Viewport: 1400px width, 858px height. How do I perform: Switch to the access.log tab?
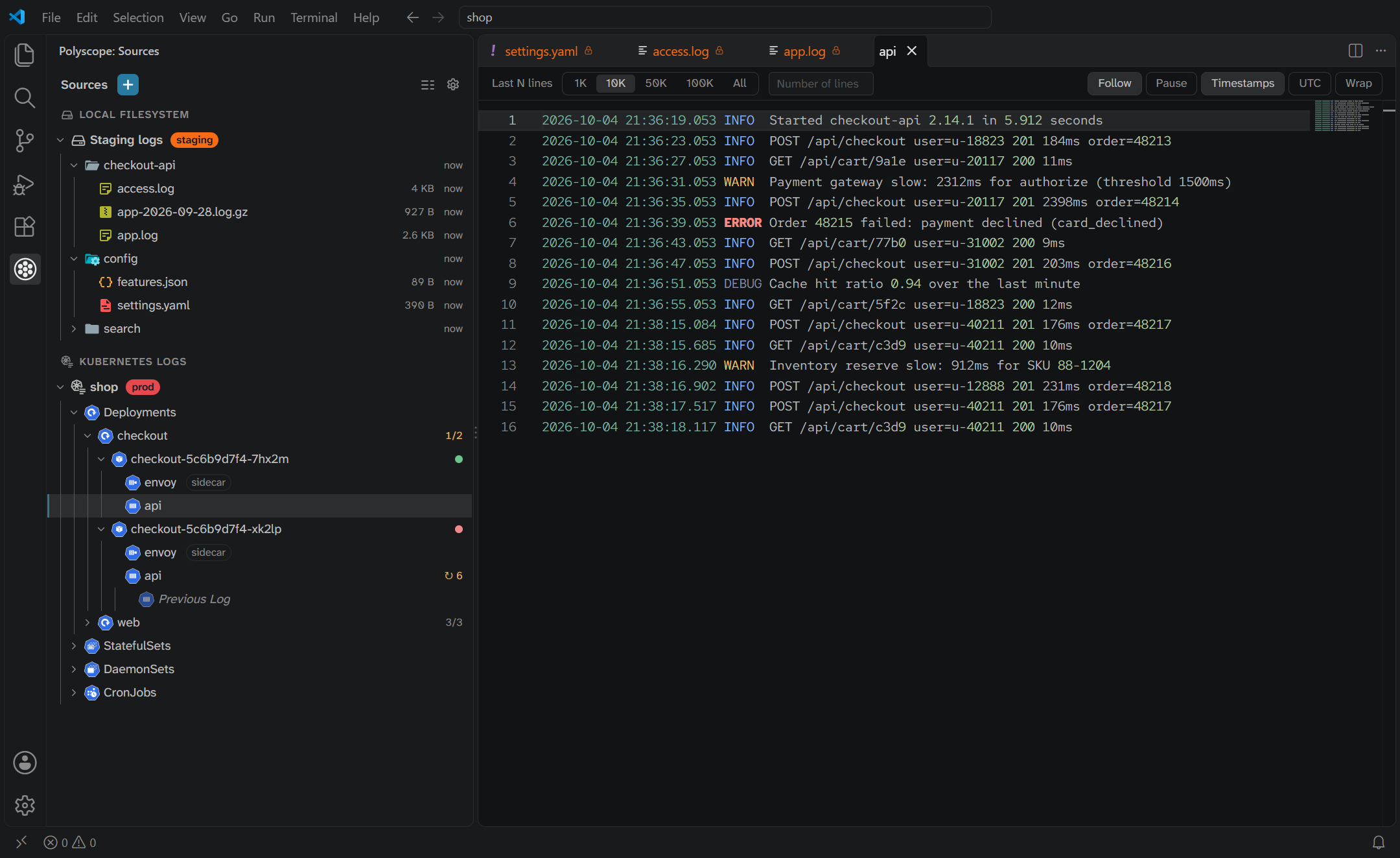coord(681,51)
